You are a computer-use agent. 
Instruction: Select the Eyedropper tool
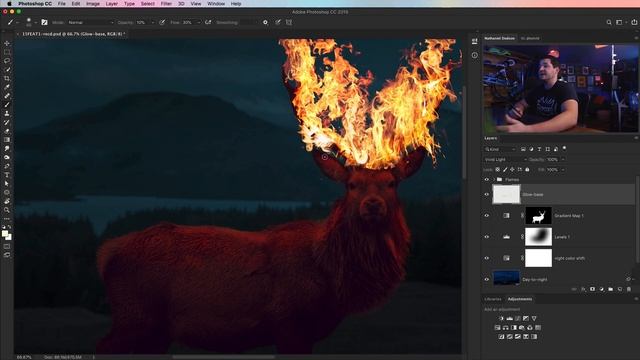click(x=7, y=87)
